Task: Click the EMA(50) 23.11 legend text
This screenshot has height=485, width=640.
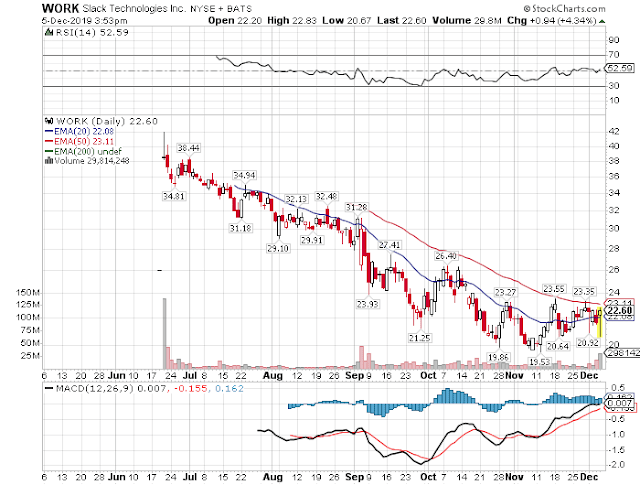Action: tap(84, 142)
